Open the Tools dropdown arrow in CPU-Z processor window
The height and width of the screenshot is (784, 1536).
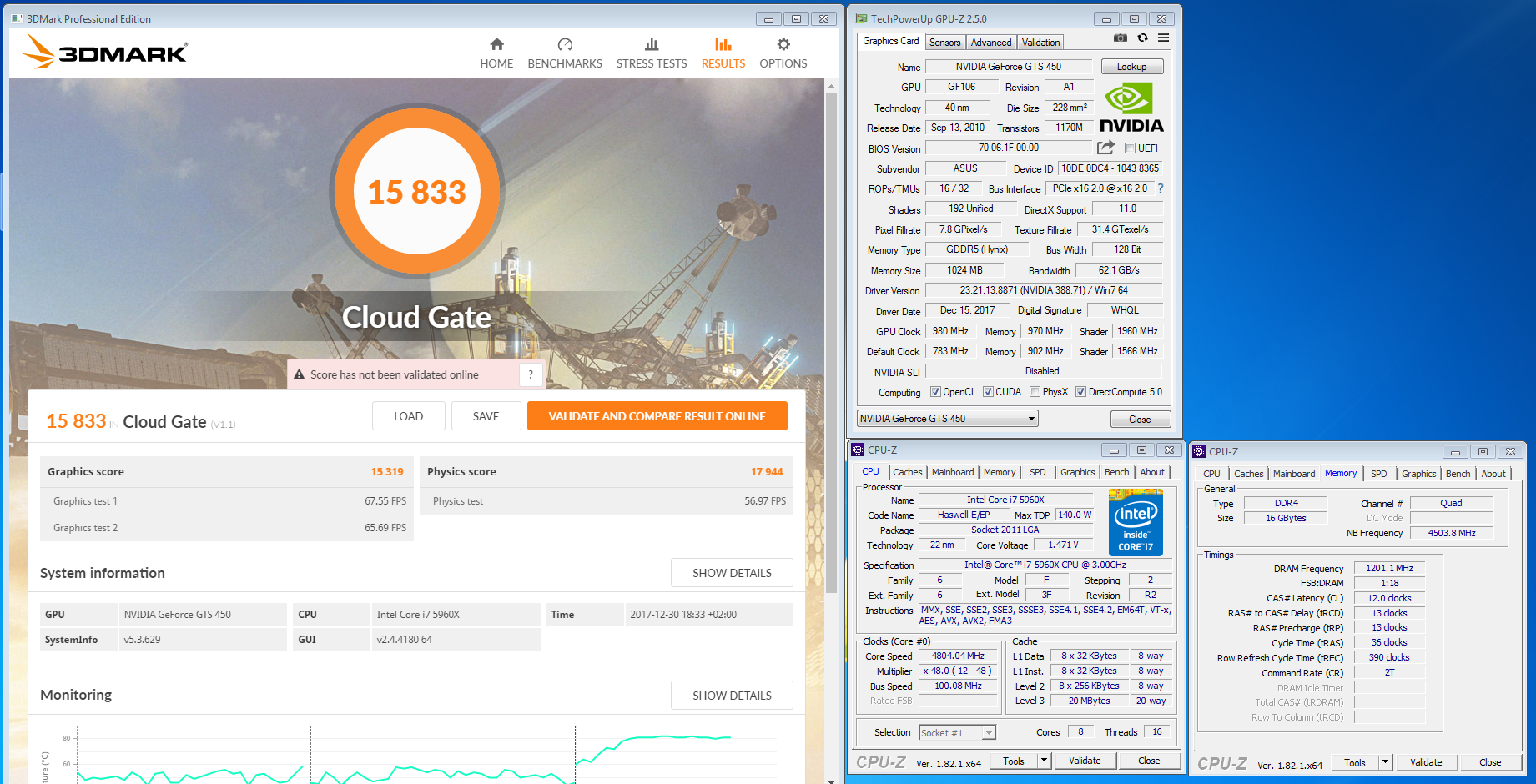pyautogui.click(x=1044, y=761)
